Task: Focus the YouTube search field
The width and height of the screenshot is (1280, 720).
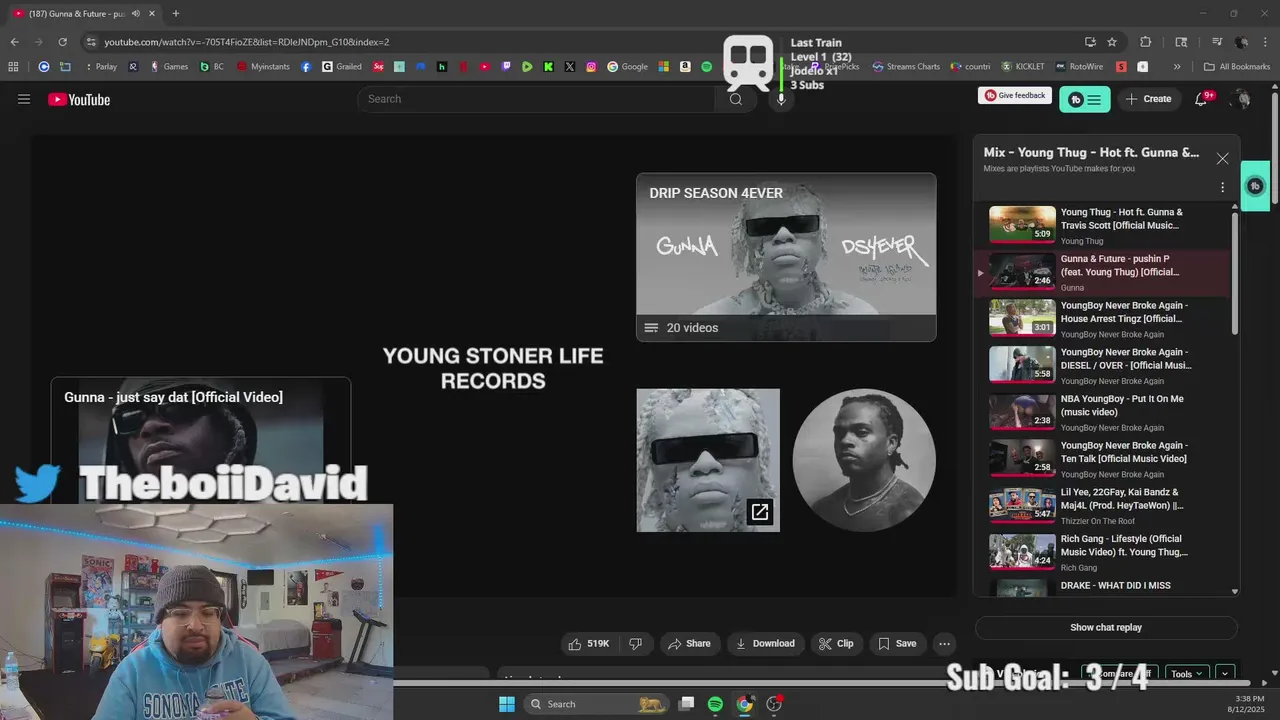Action: [x=536, y=99]
